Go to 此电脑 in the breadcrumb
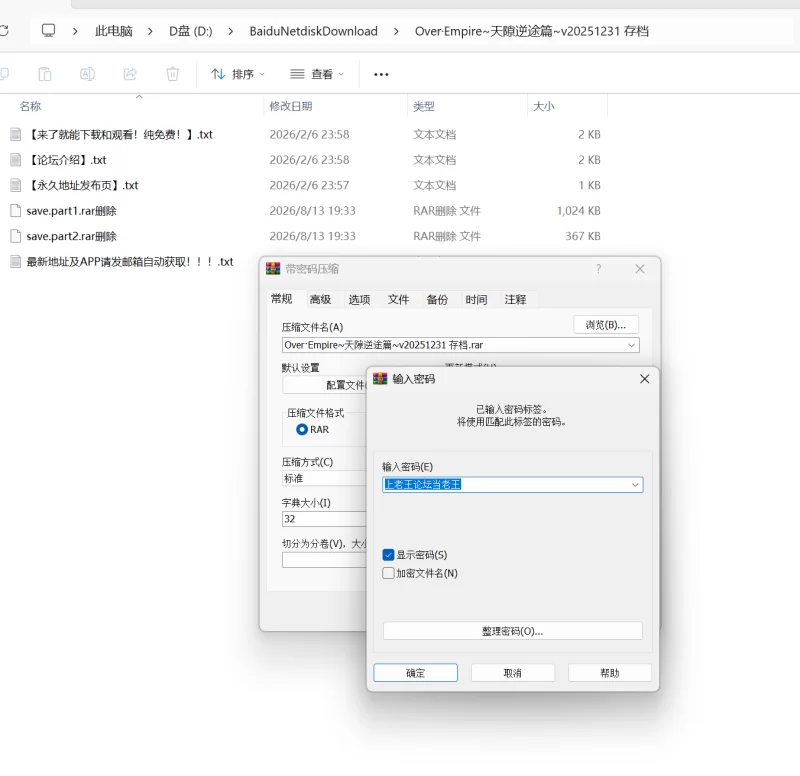Image resolution: width=800 pixels, height=776 pixels. click(113, 31)
